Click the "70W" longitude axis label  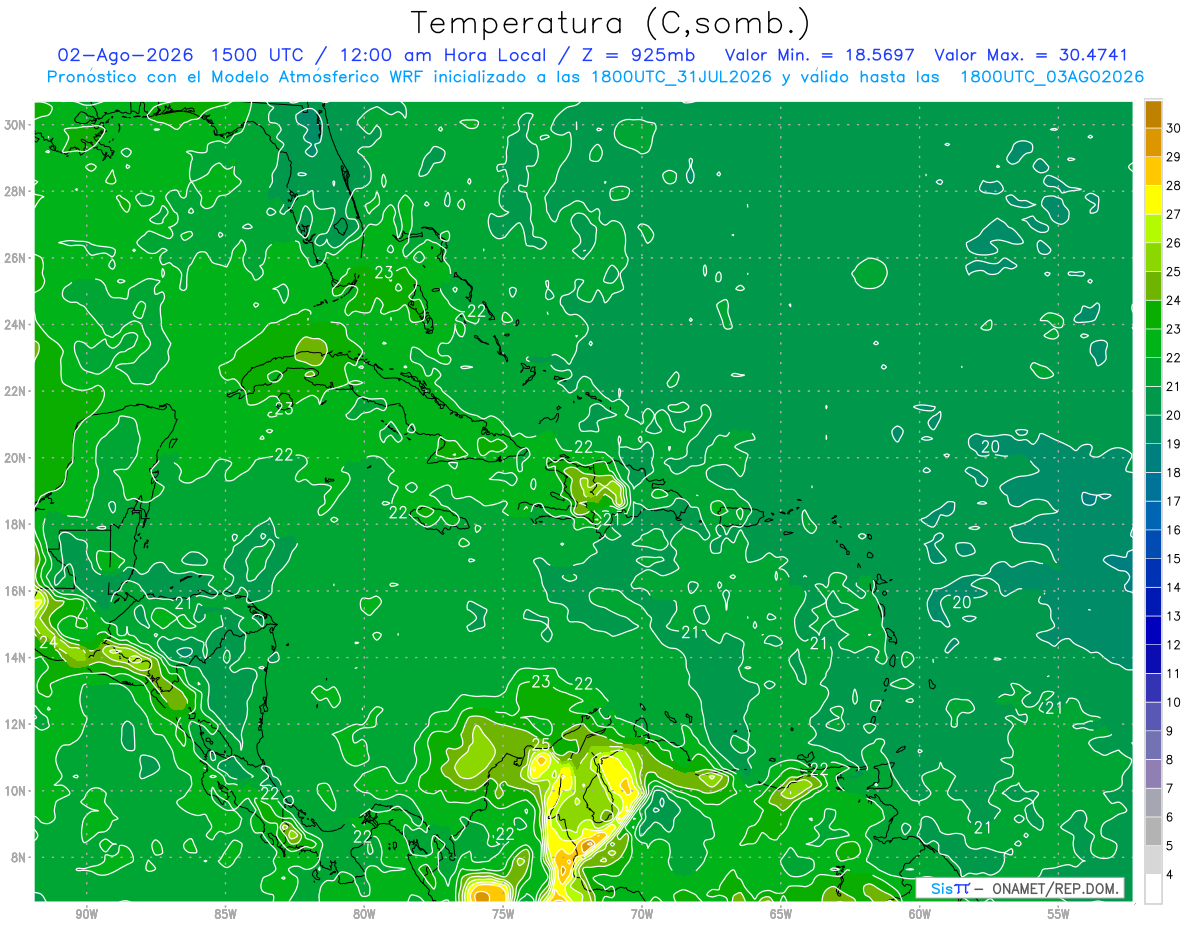pyautogui.click(x=642, y=914)
